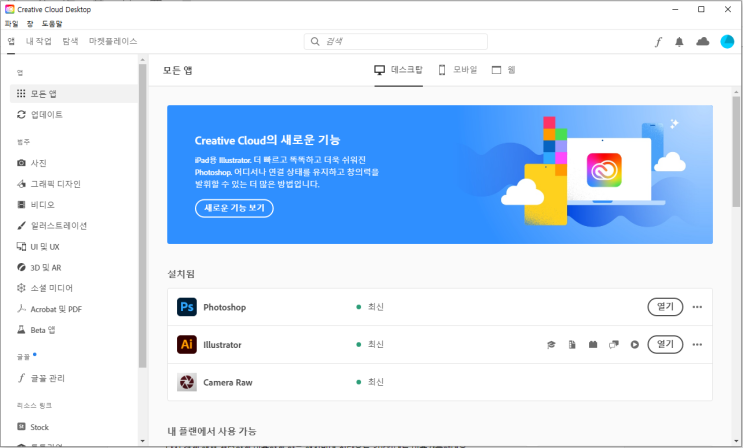Viewport: 743px width, 448px height.
Task: Open Illustrator plugins block icon
Action: coord(593,345)
